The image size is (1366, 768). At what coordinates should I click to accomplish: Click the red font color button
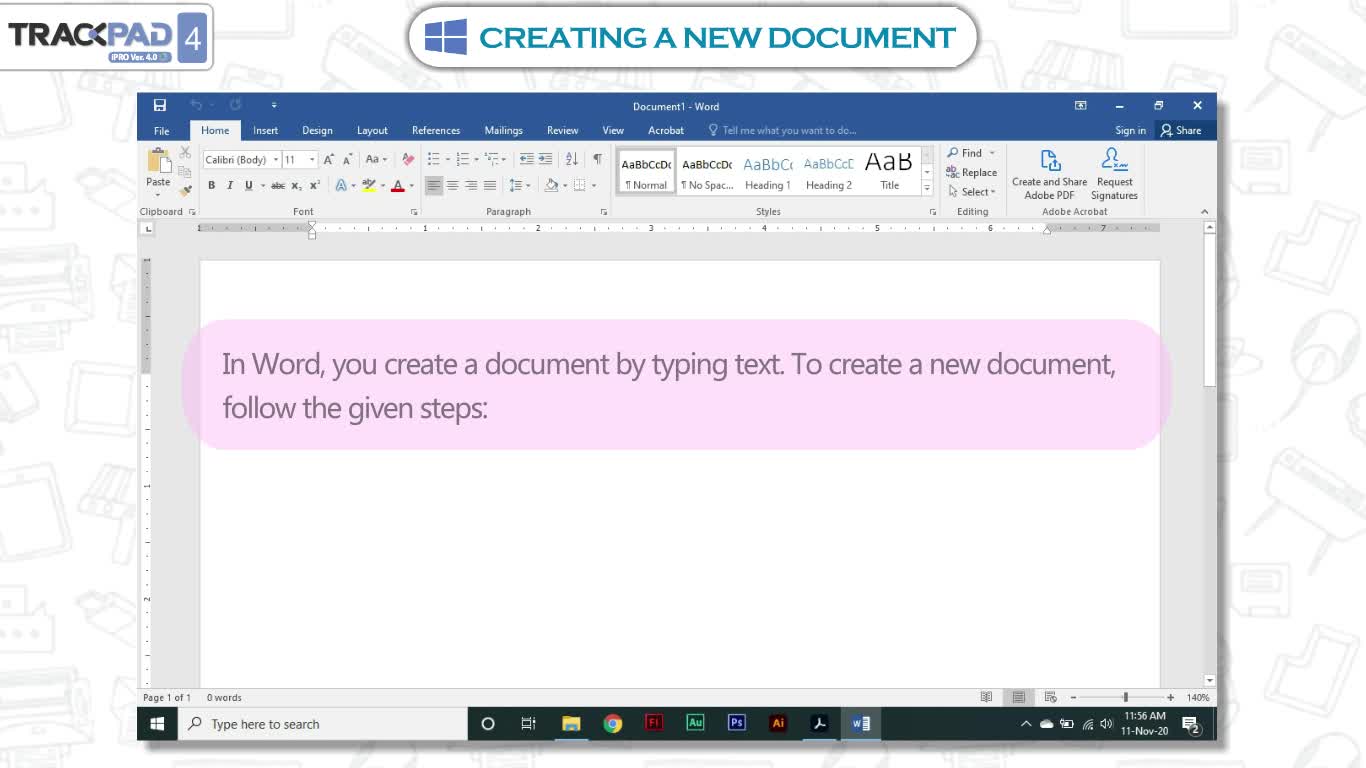pos(397,185)
